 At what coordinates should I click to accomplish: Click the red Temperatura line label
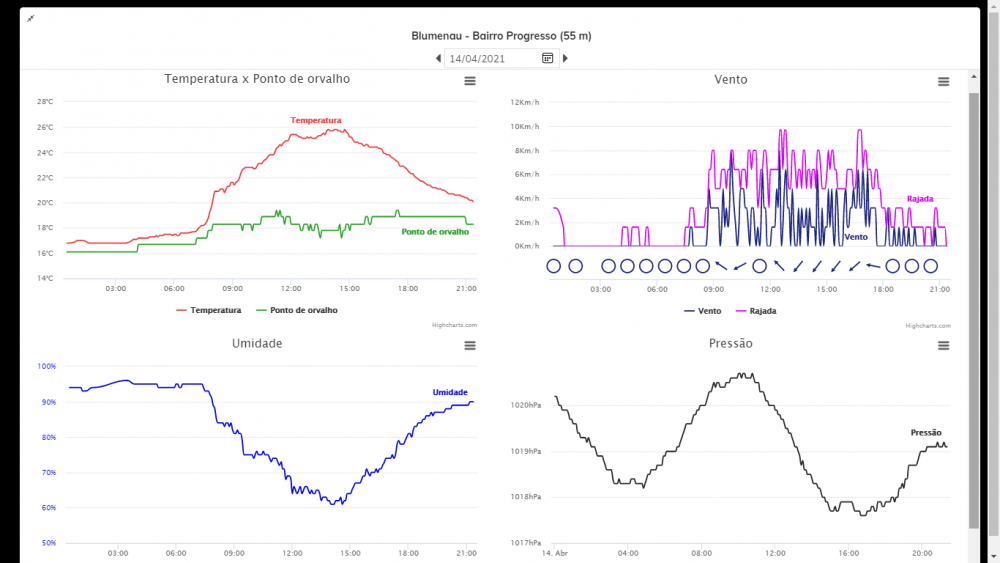pyautogui.click(x=316, y=120)
